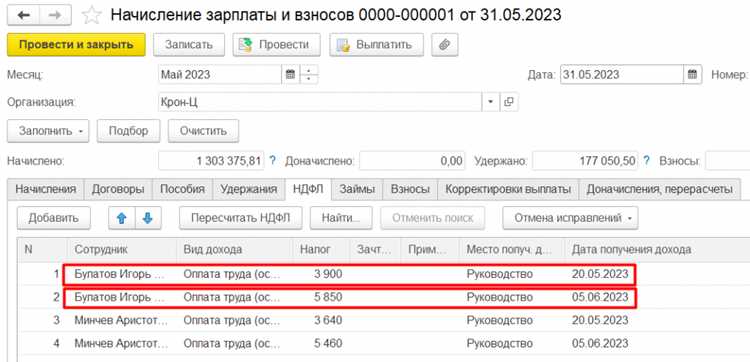
Task: Click the Добавить button
Action: (x=54, y=218)
